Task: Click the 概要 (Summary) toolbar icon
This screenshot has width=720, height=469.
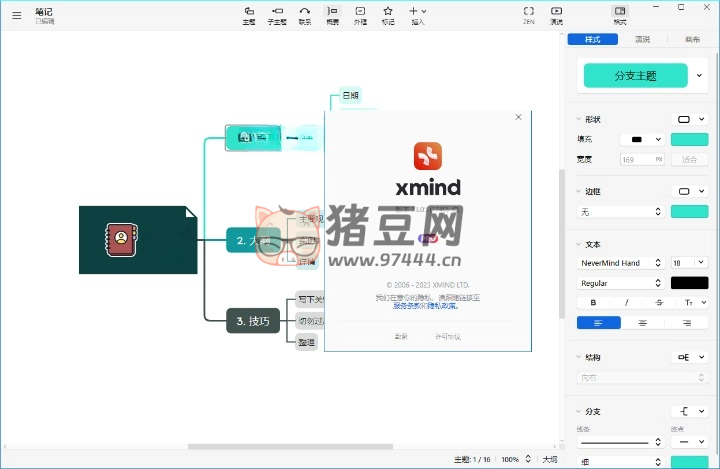Action: coord(333,14)
